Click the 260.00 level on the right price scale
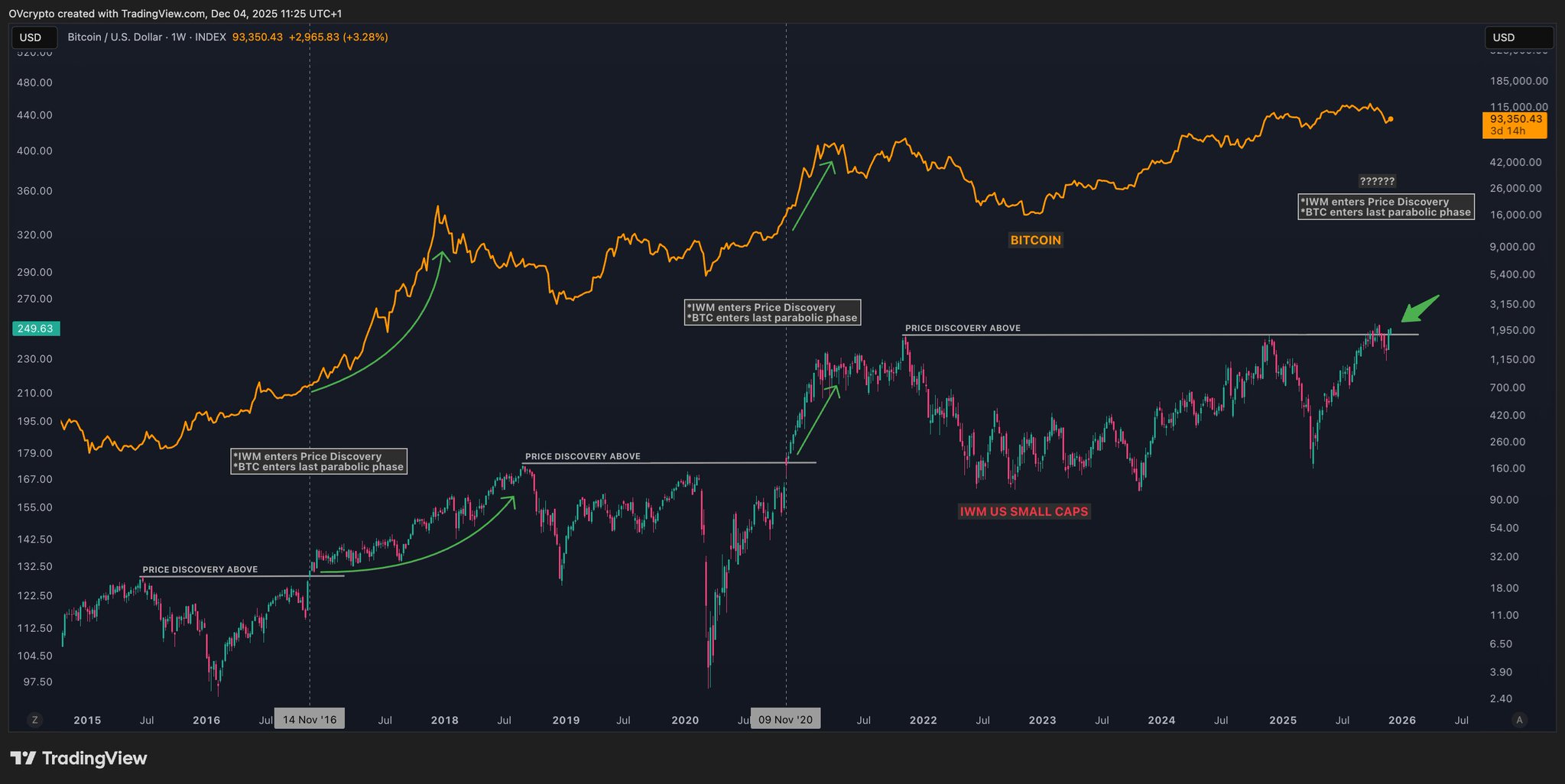 1508,442
